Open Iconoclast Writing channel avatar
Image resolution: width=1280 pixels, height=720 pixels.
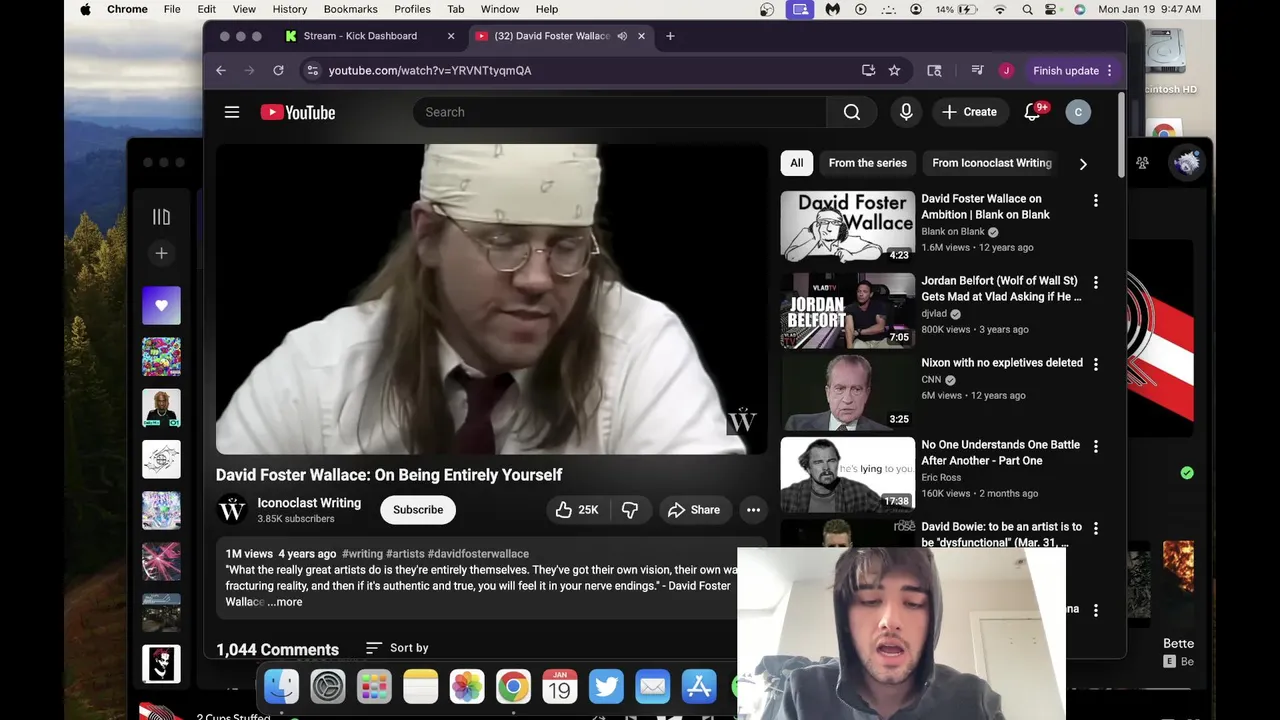pyautogui.click(x=232, y=510)
